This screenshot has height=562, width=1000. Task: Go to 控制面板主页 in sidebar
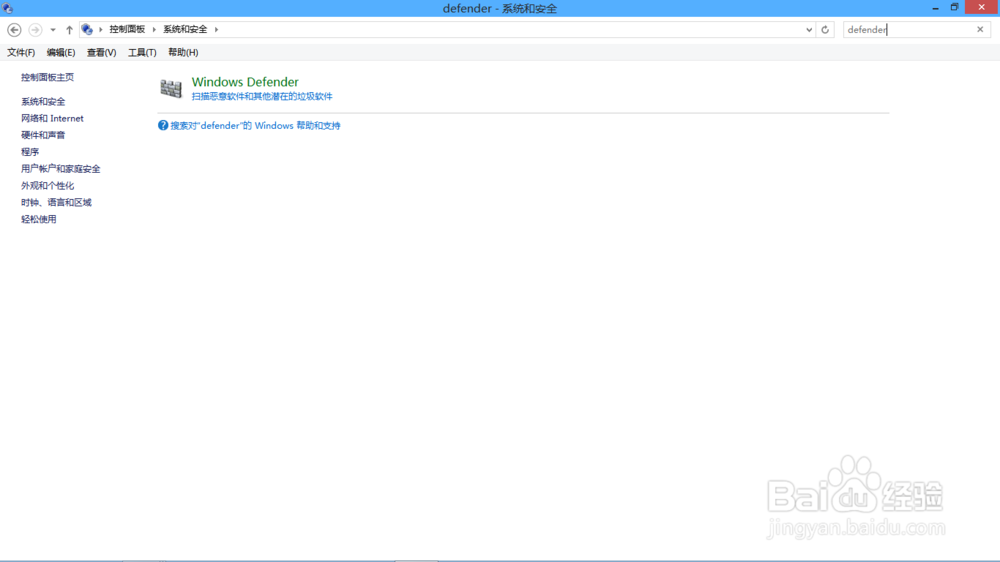[47, 77]
